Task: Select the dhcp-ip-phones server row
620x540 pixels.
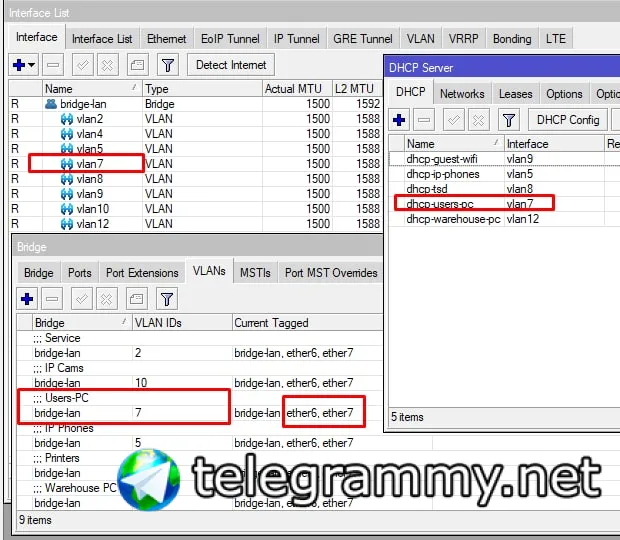Action: click(504, 174)
